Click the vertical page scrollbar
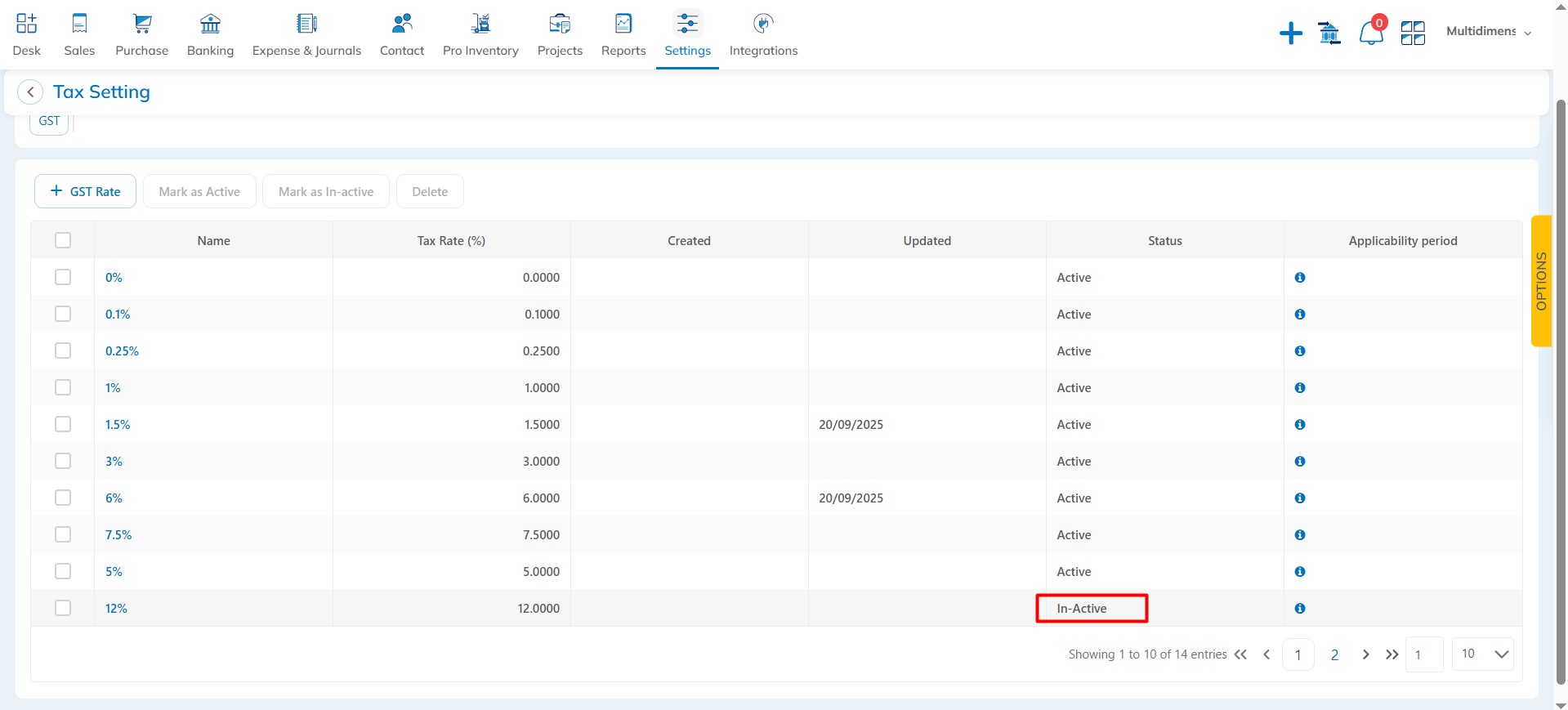1568x710 pixels. coord(1560,392)
